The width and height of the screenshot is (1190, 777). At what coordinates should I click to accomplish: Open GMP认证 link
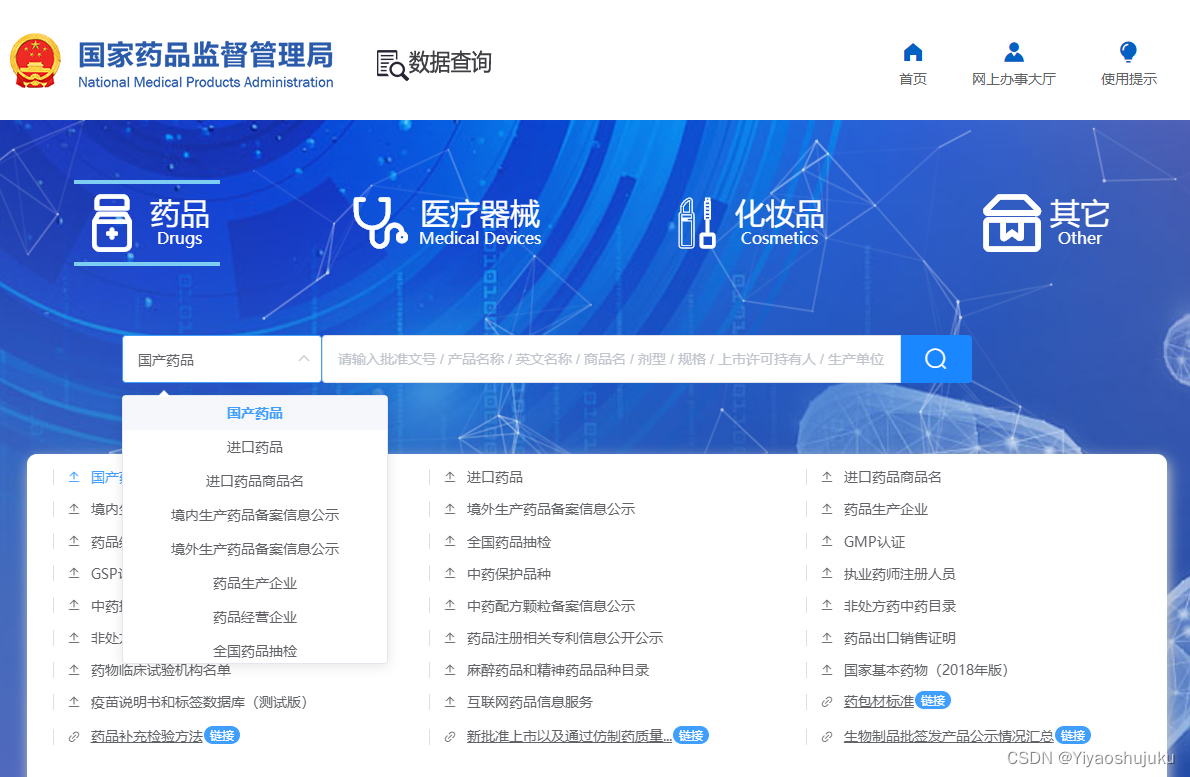click(874, 542)
